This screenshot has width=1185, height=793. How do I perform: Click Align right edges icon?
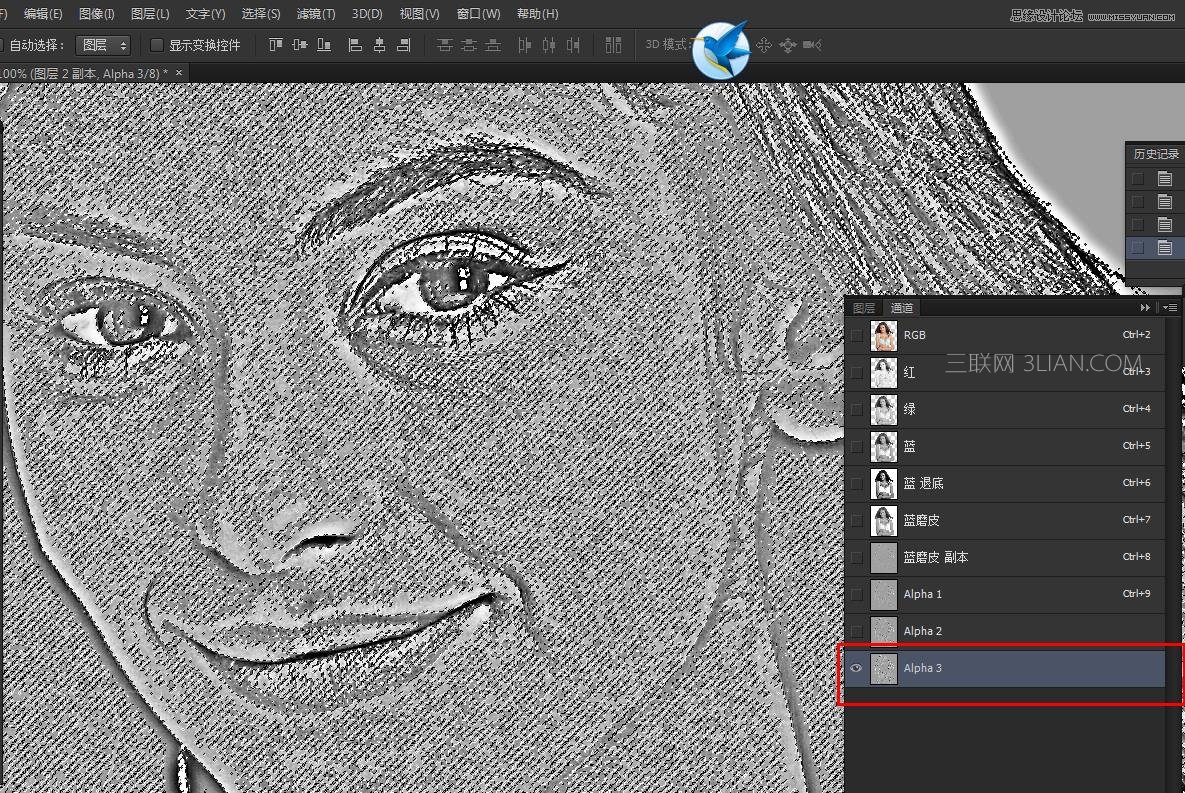coord(404,45)
